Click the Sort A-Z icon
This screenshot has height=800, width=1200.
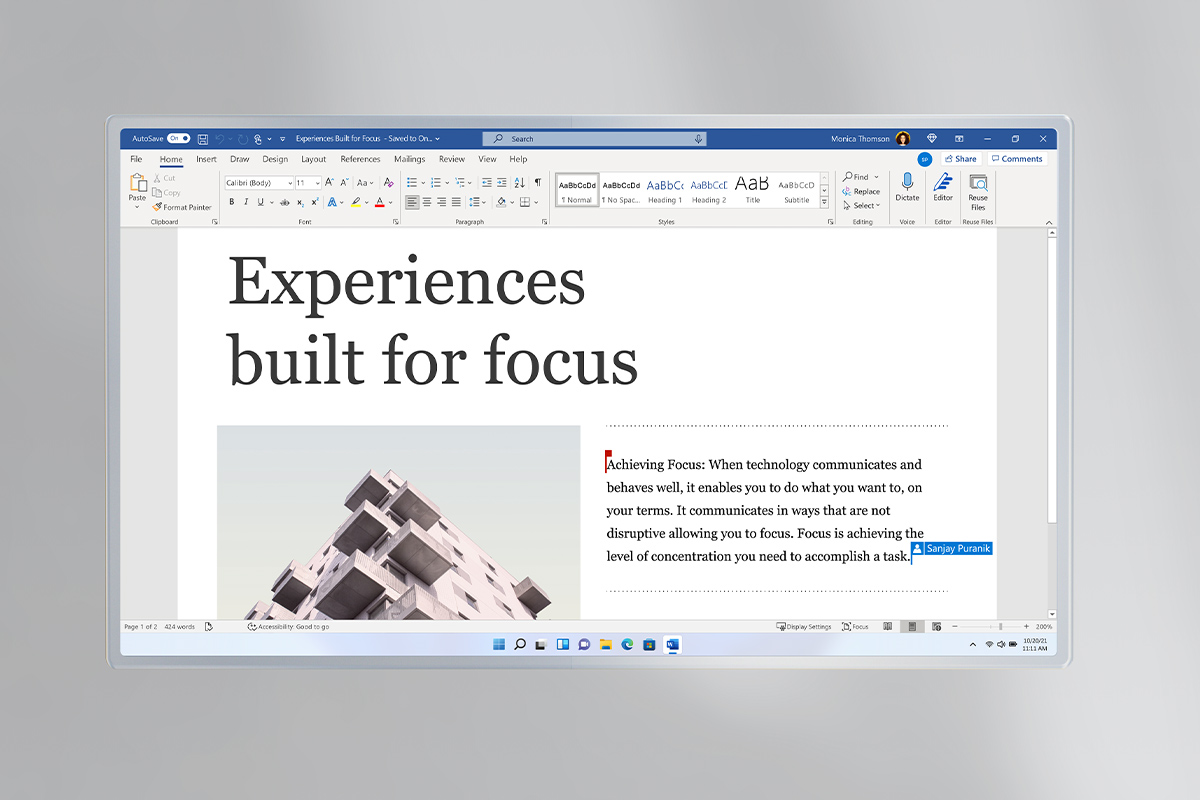(x=519, y=183)
